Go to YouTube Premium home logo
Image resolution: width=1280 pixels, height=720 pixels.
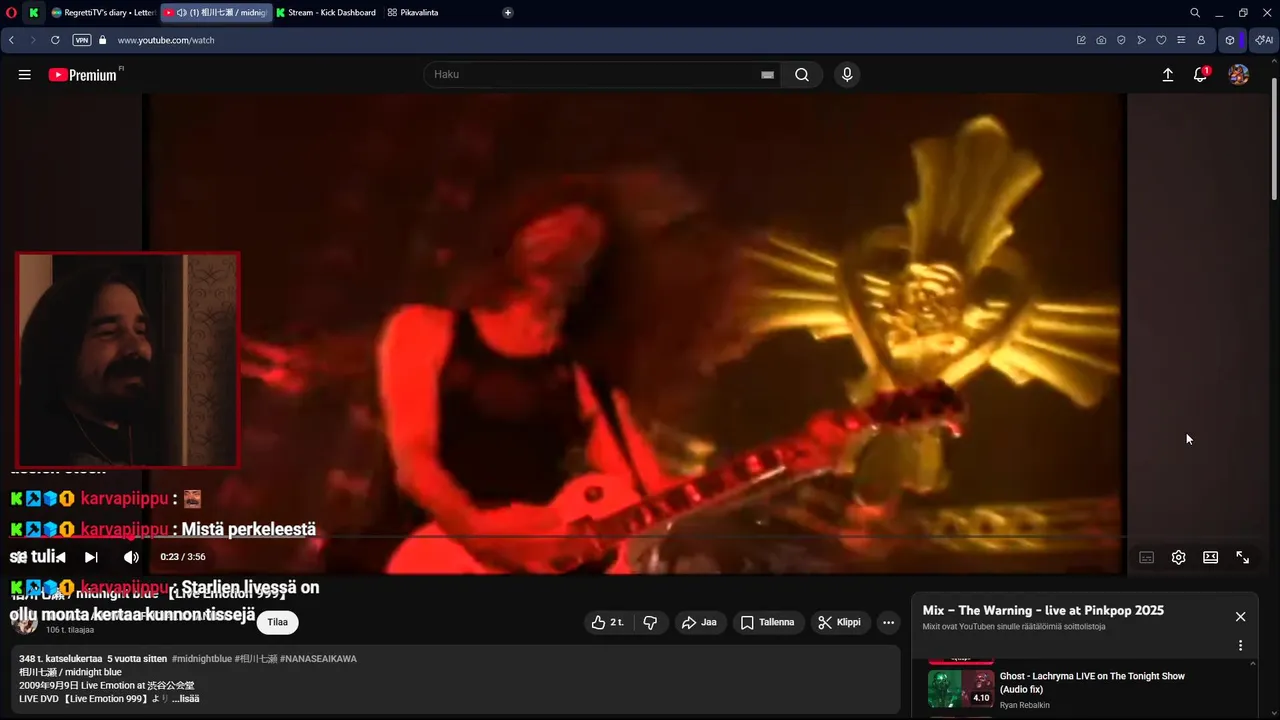[x=83, y=75]
